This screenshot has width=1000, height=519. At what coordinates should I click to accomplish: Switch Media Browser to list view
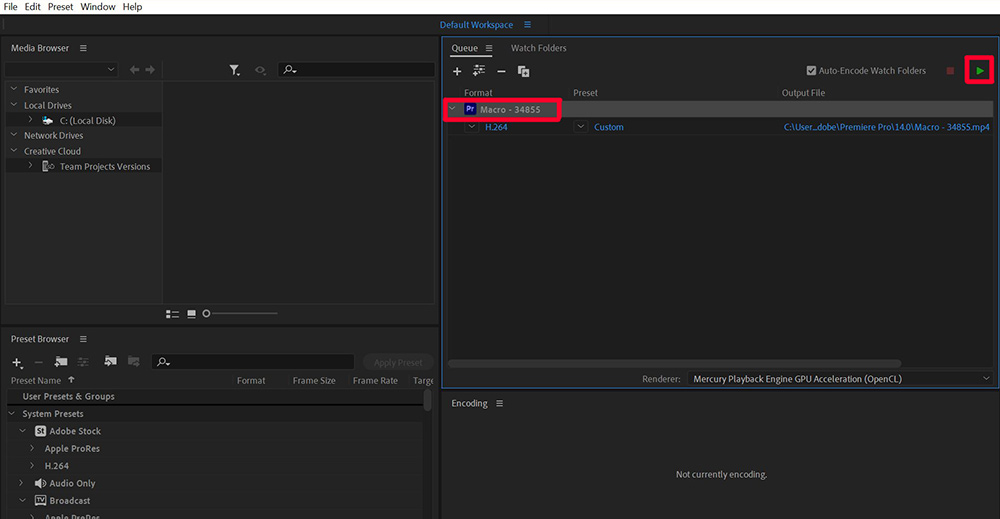pos(172,314)
